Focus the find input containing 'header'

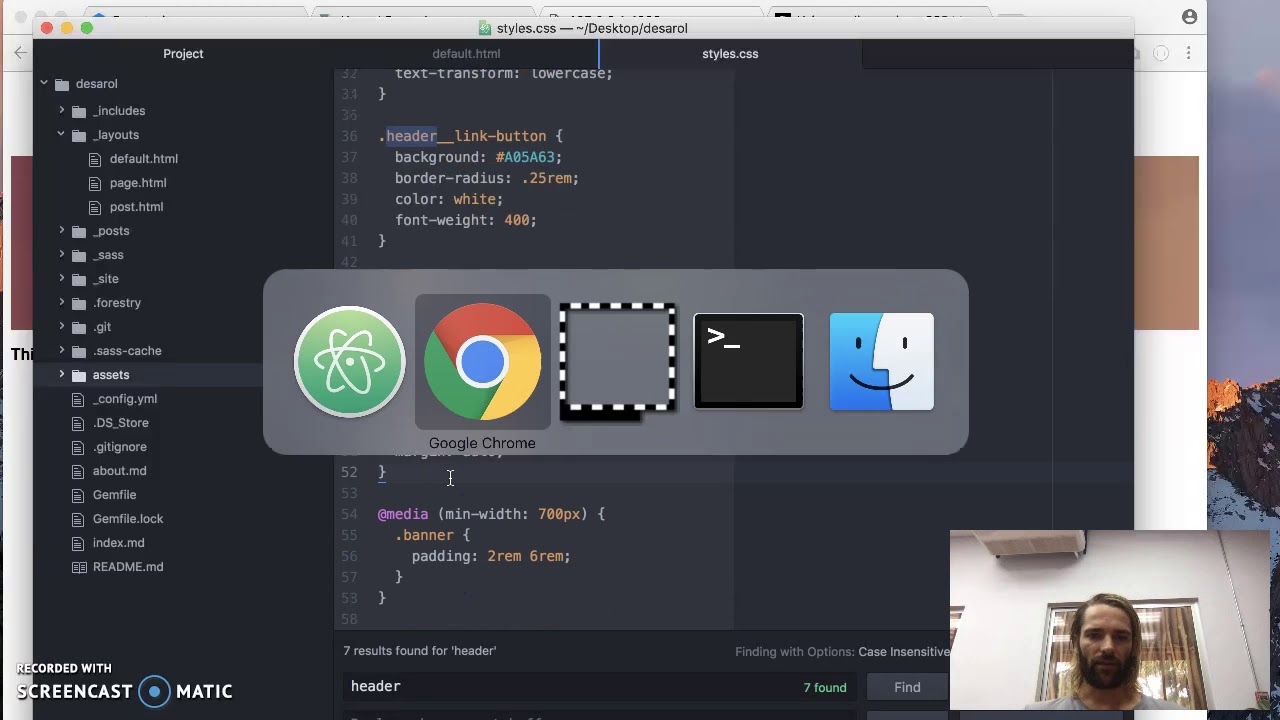point(600,687)
